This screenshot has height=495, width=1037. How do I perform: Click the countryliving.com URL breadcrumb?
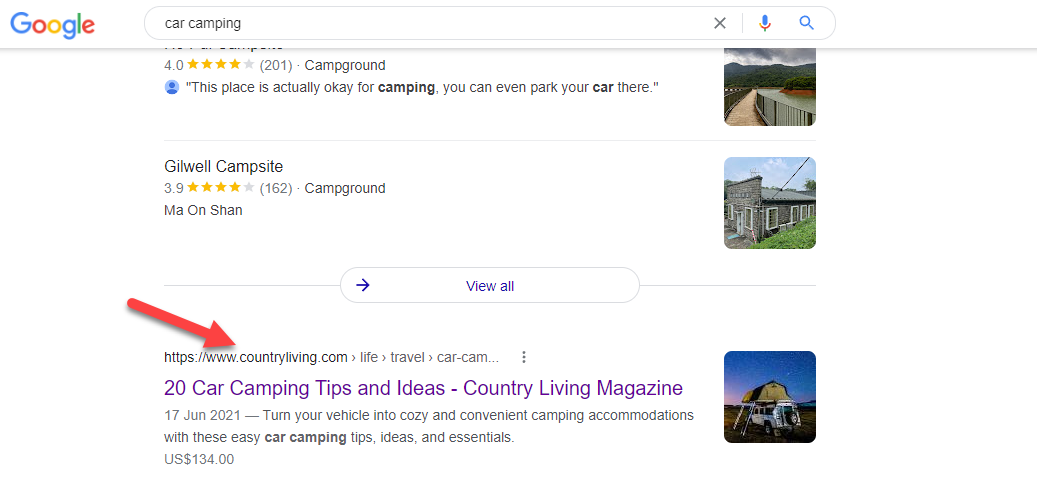point(331,357)
